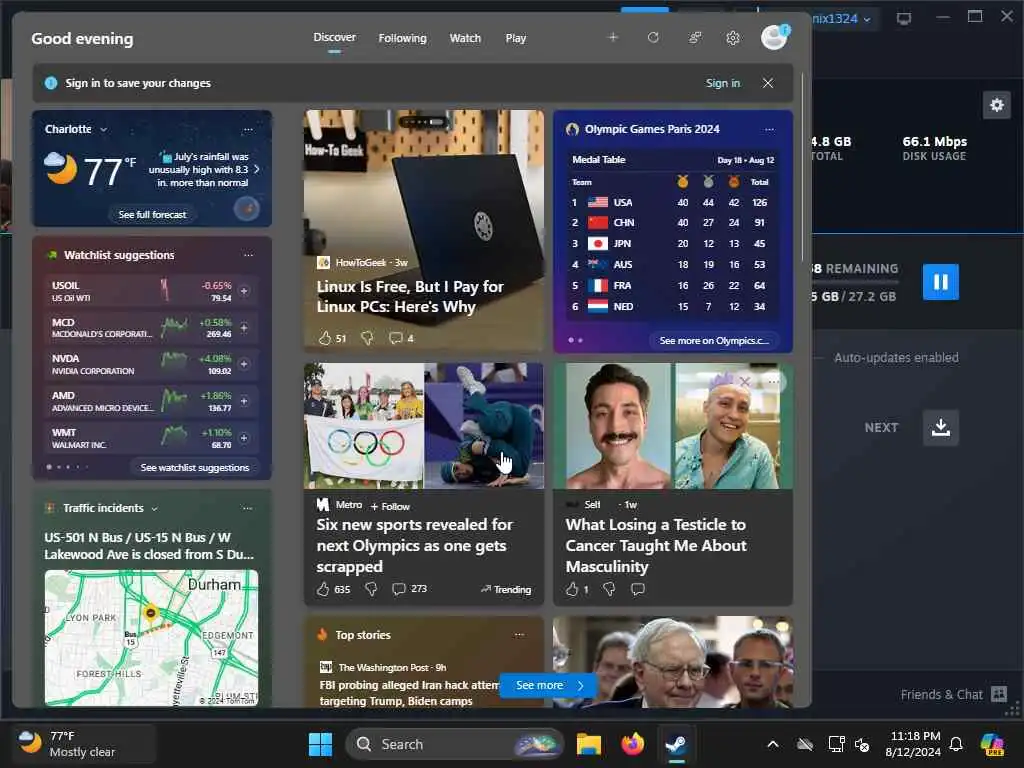Expand the Traffic incidents dropdown

(x=155, y=509)
